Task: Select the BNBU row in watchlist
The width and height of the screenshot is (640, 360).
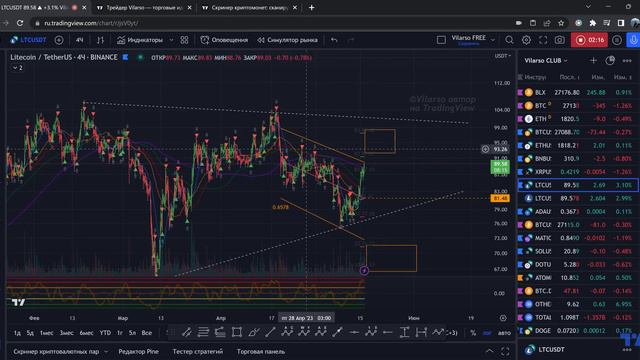Action: (578, 159)
